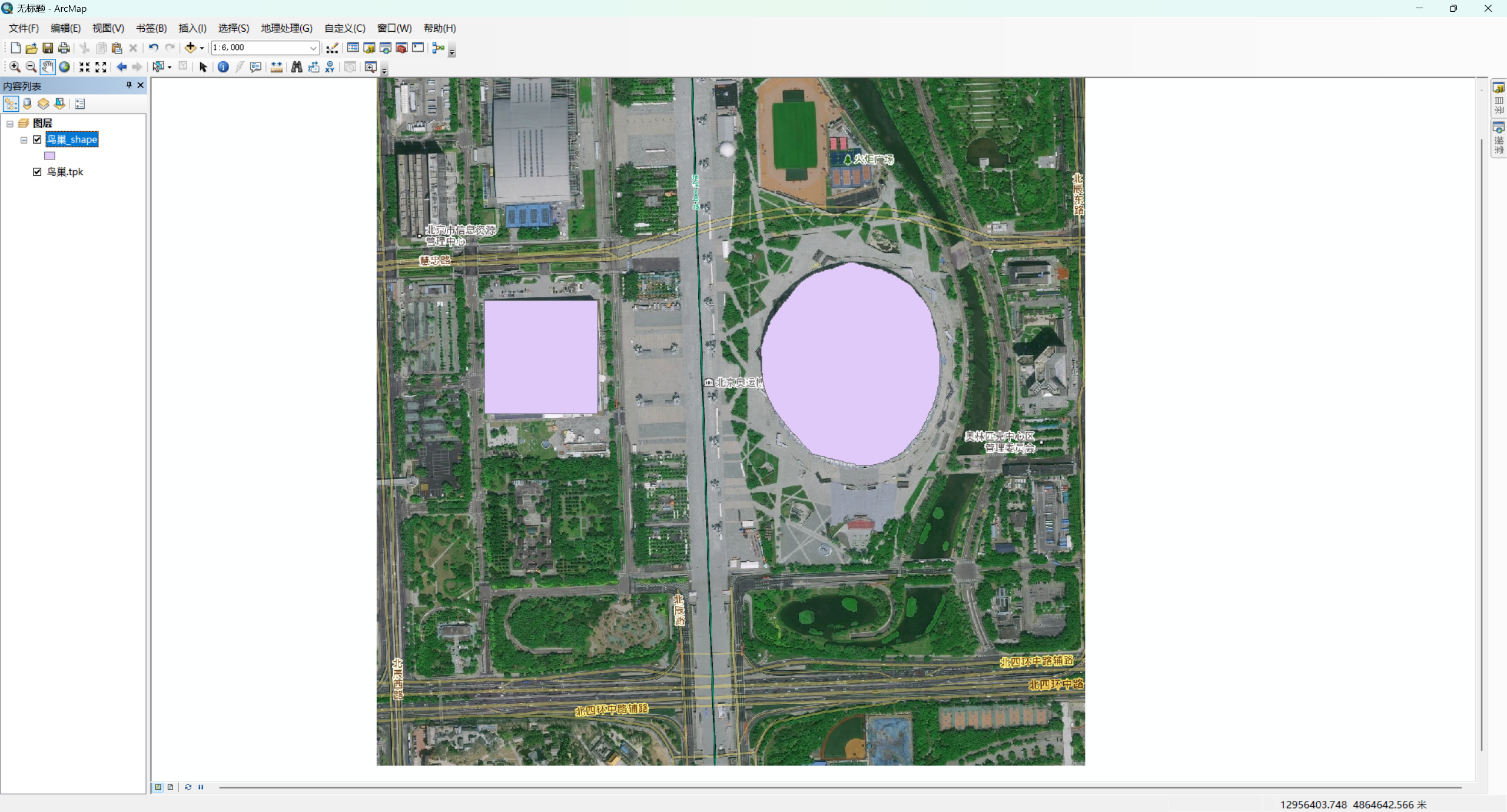Click the Add Data button
Image resolution: width=1507 pixels, height=812 pixels.
pyautogui.click(x=190, y=48)
